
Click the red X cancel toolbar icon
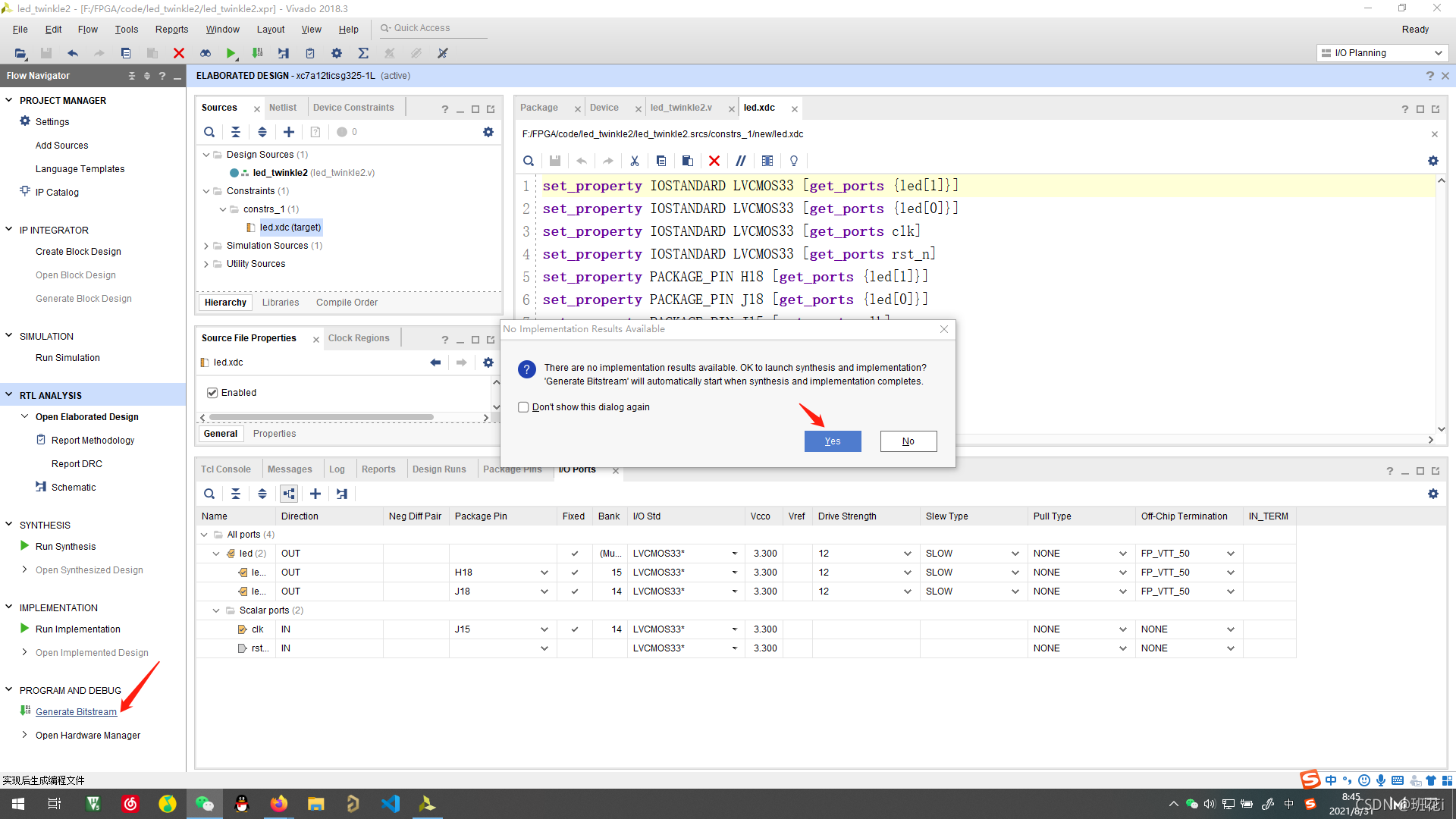179,53
